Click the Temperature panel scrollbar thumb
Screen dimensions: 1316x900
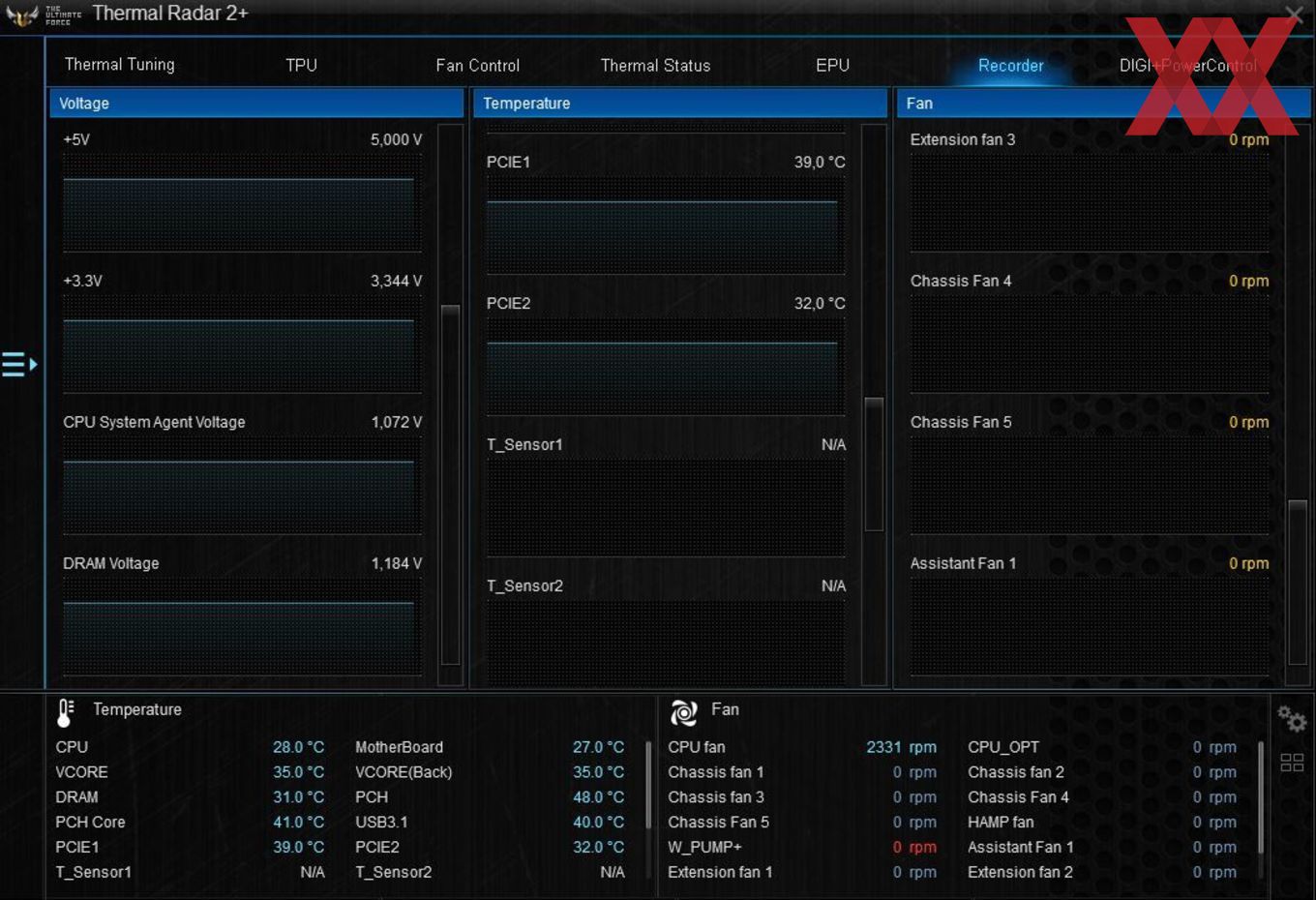[x=874, y=464]
